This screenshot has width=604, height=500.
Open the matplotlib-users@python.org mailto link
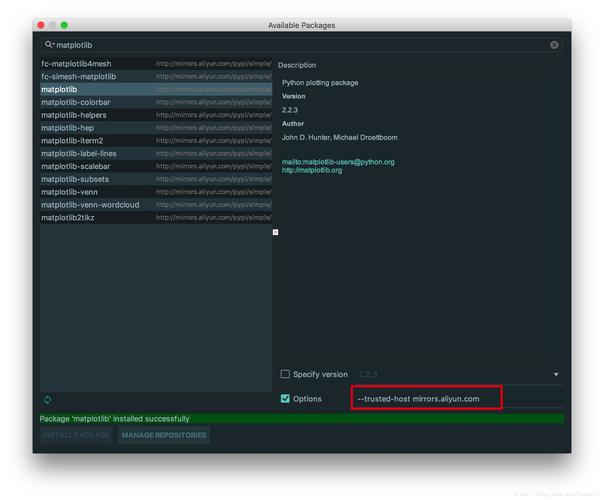338,162
